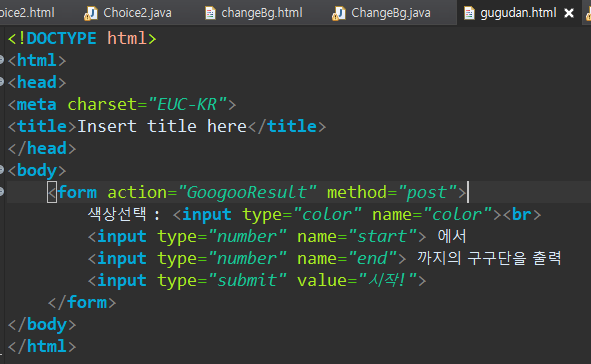
Task: Collapse the <head> element fold marker
Action: (x=2, y=81)
